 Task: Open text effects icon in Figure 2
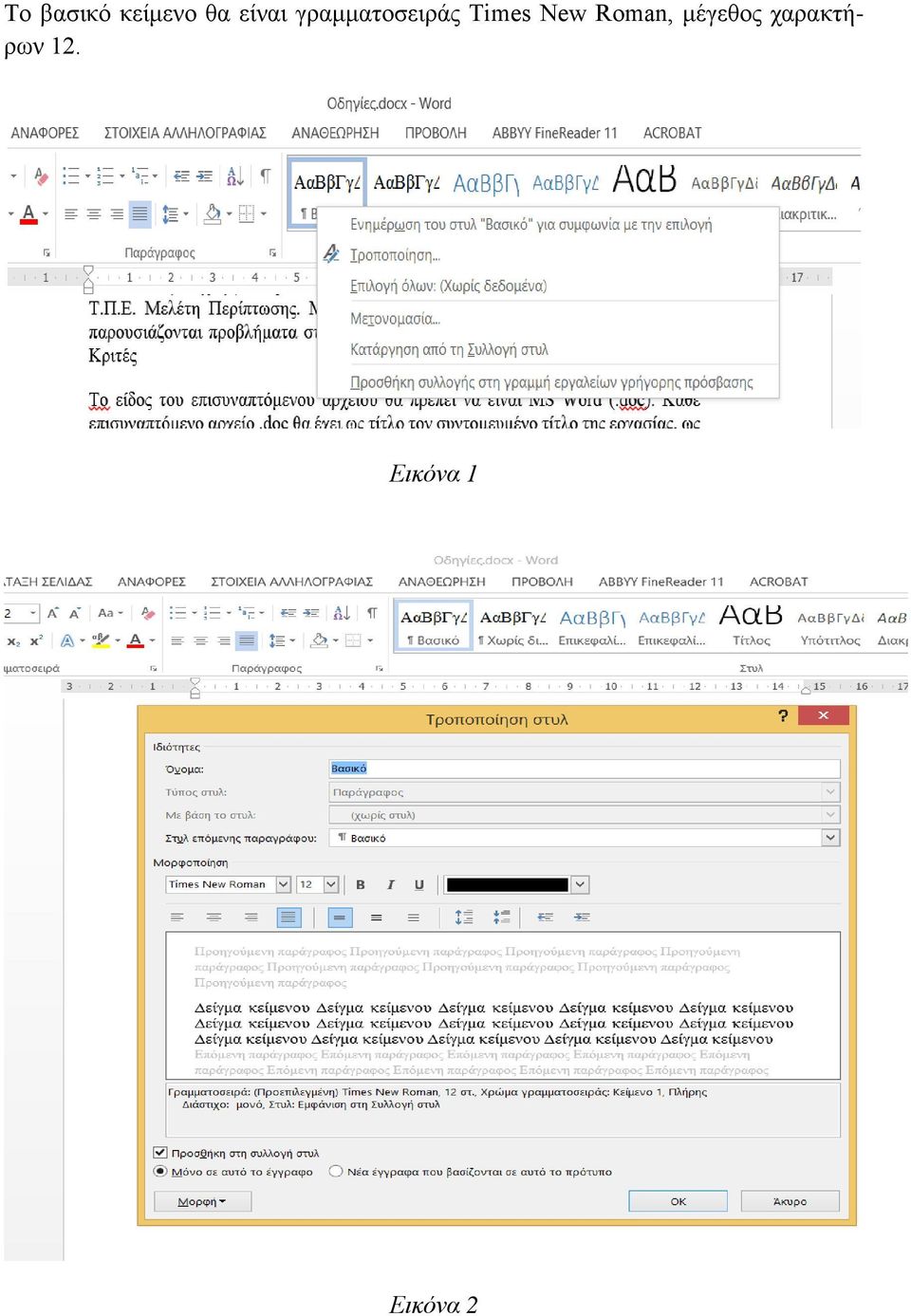tap(67, 641)
